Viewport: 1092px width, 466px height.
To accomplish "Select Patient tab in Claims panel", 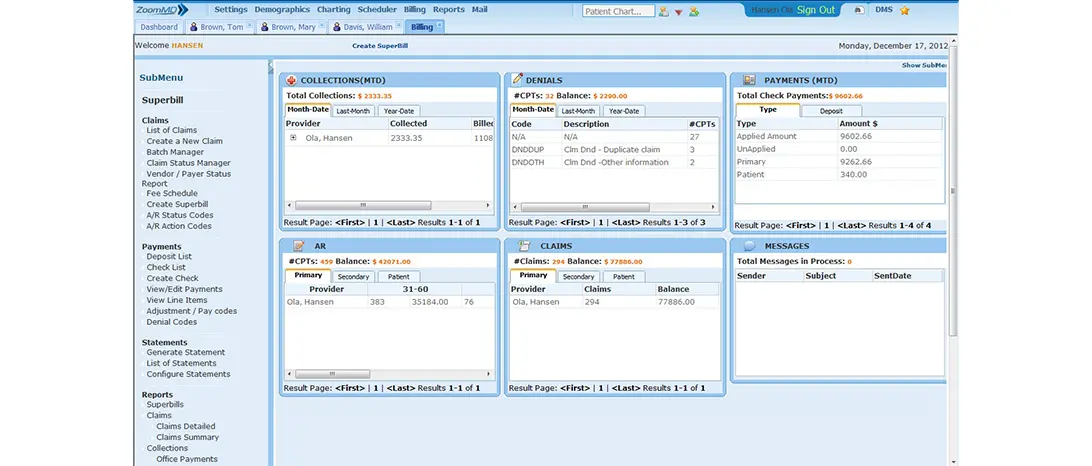I will pyautogui.click(x=623, y=277).
